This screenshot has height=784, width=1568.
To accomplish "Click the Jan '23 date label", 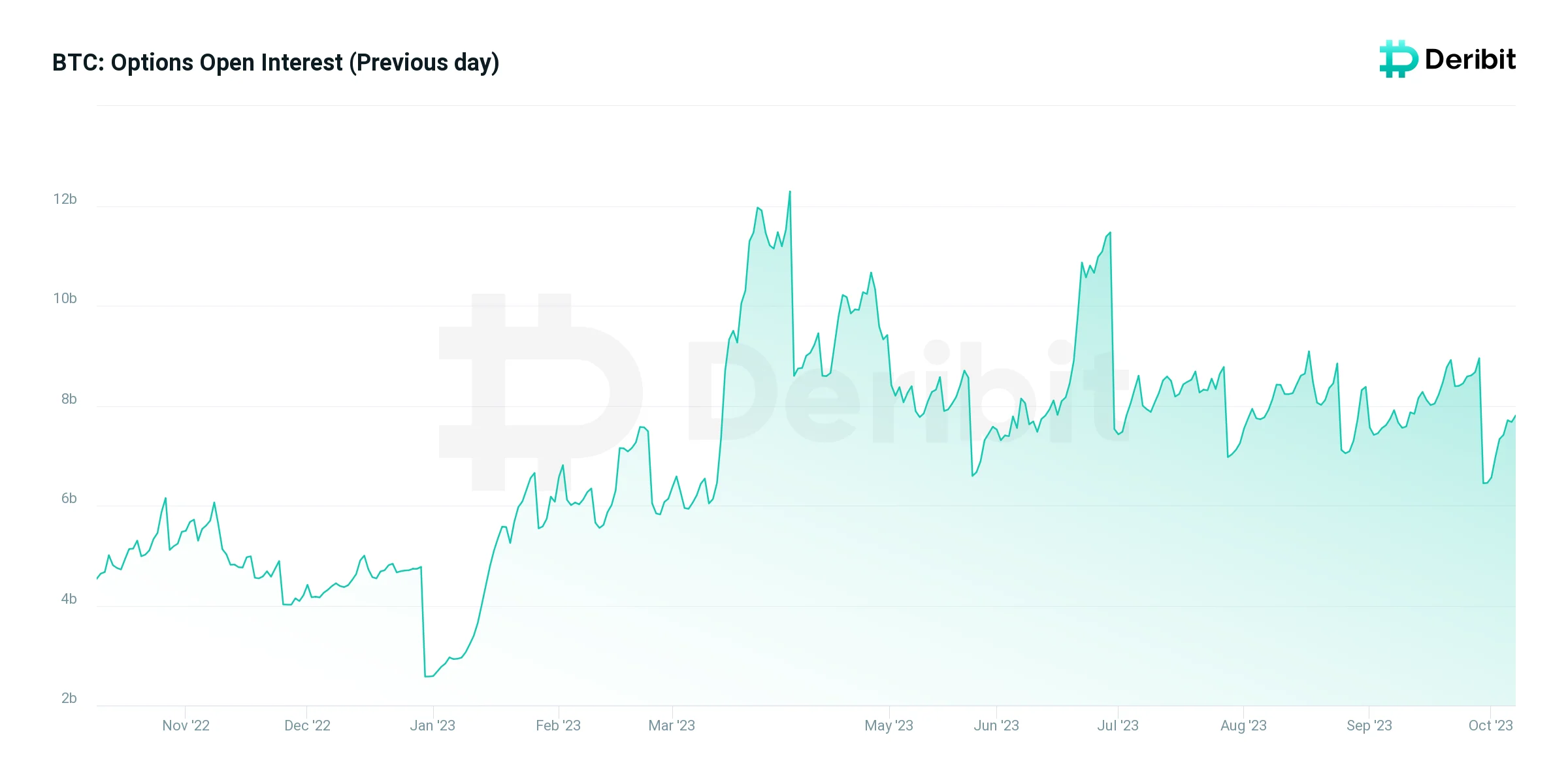I will [x=433, y=725].
